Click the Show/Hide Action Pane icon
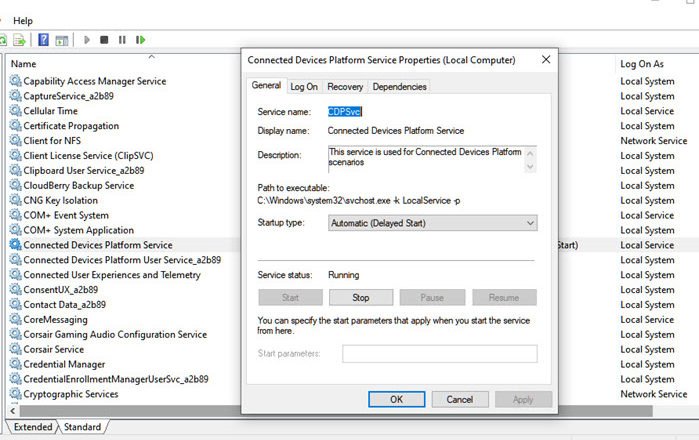Viewport: 699px width, 440px height. pyautogui.click(x=62, y=40)
